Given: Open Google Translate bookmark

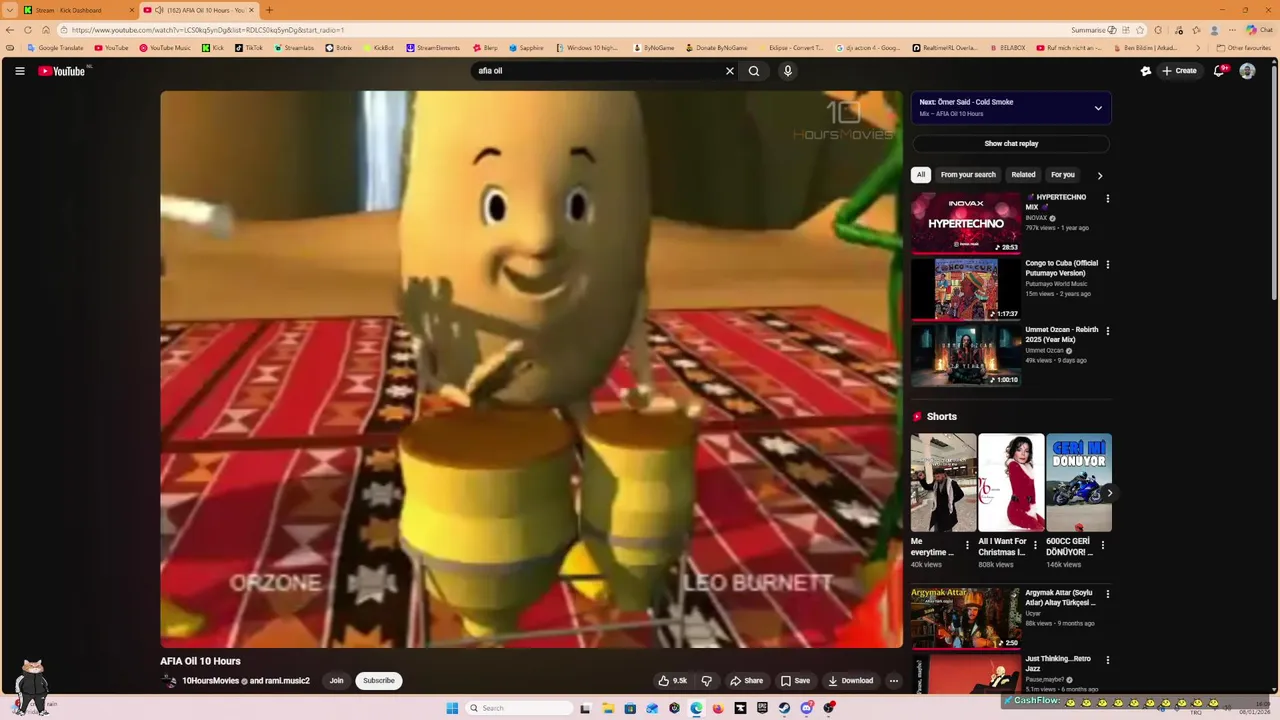Looking at the screenshot, I should (55, 48).
